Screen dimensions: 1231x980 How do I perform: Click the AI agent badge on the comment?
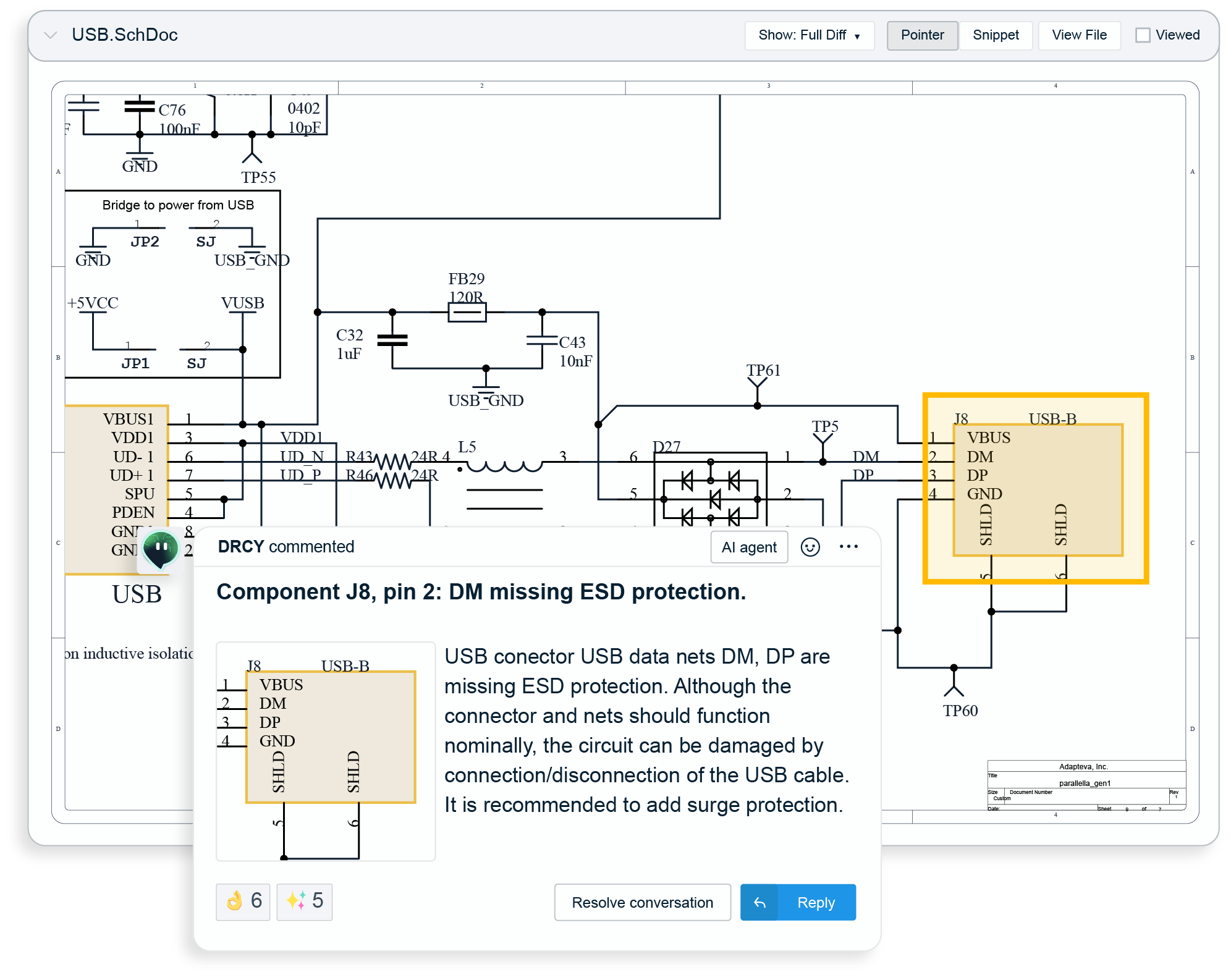[749, 547]
